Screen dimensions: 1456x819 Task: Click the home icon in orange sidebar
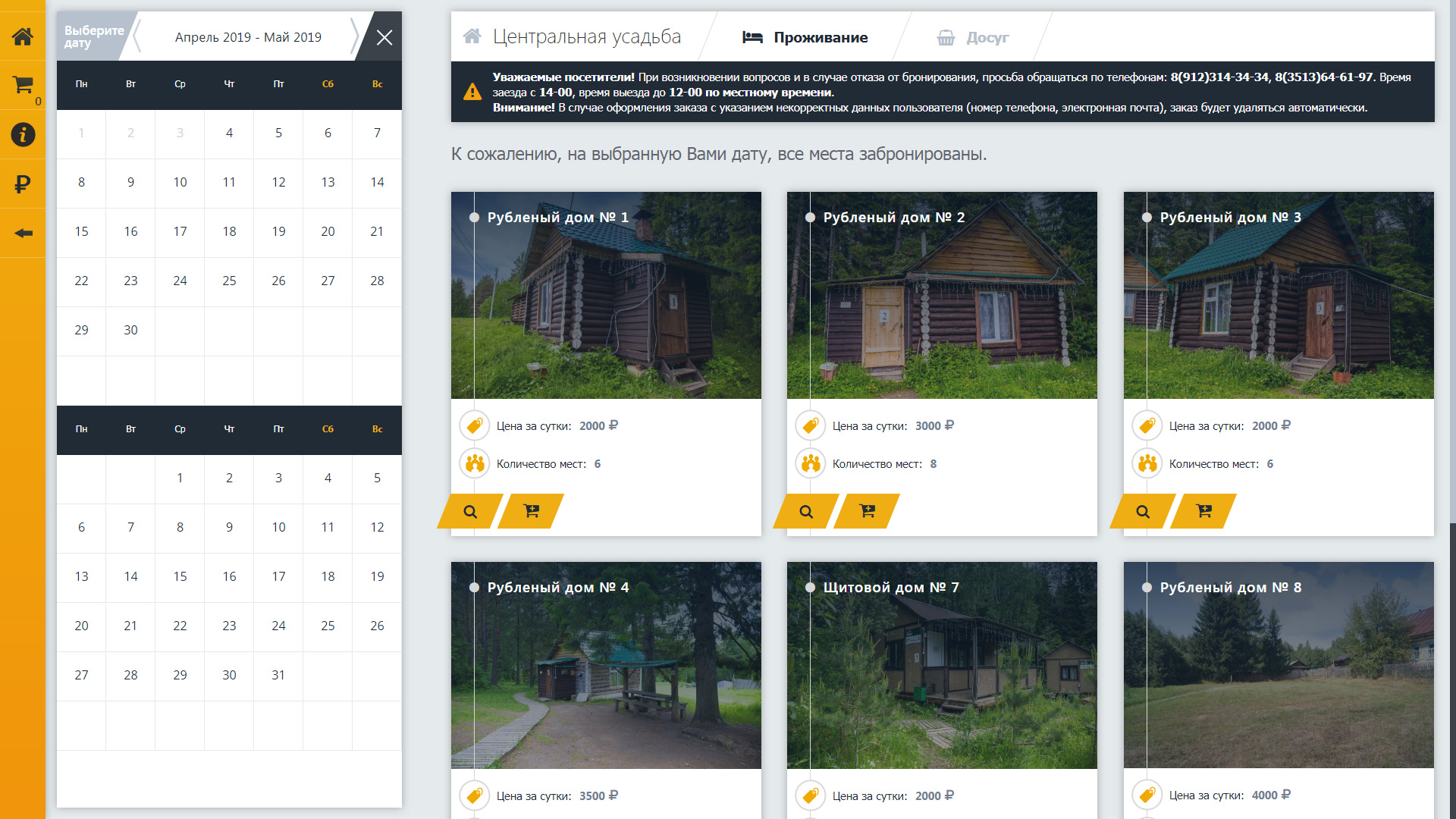[23, 36]
